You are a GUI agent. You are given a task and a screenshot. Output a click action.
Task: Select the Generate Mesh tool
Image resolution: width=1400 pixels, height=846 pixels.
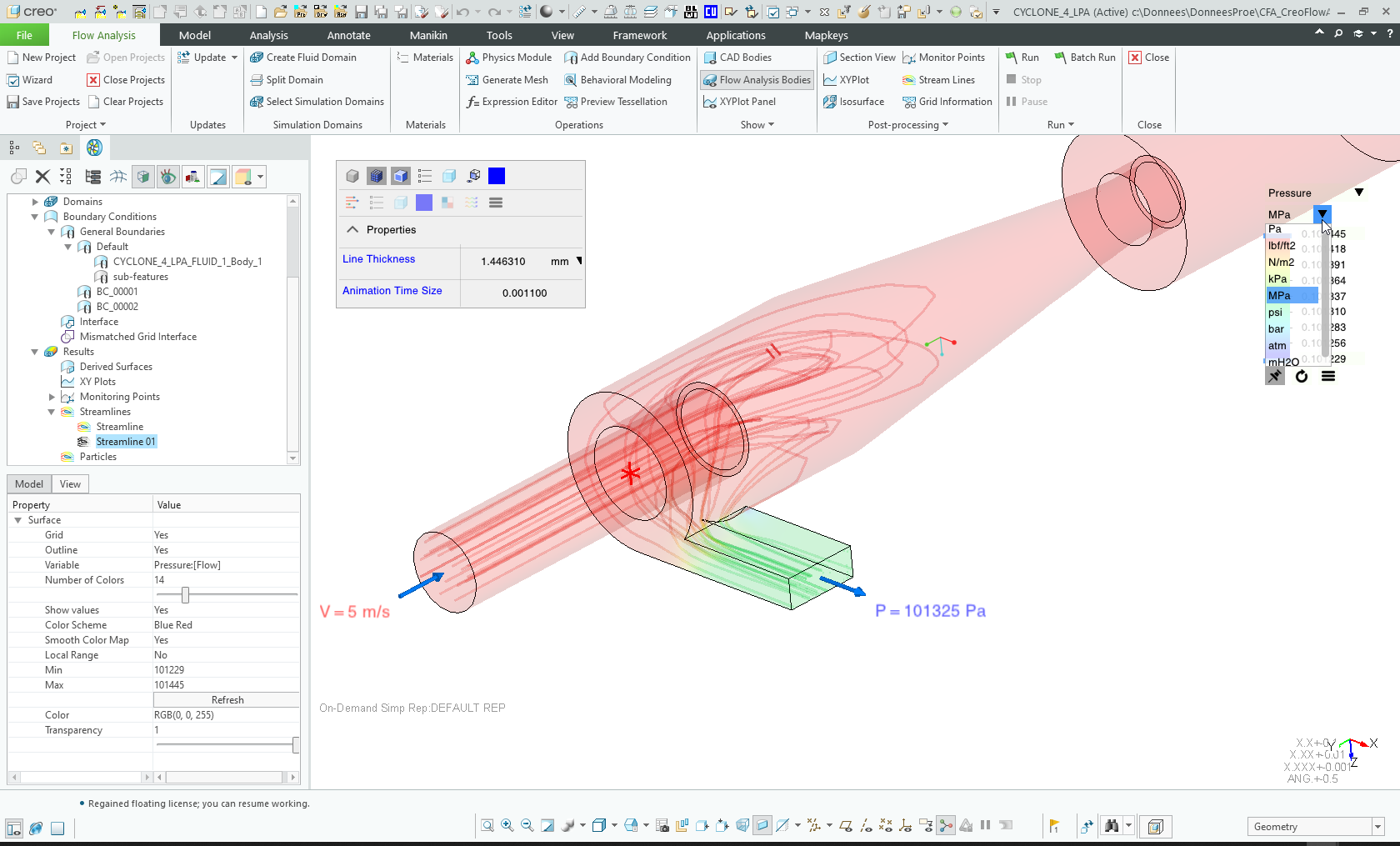click(x=507, y=79)
